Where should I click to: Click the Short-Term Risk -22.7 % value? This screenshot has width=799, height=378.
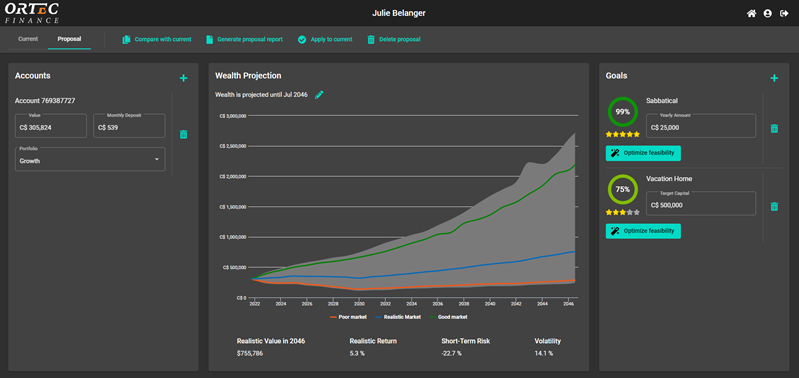(x=451, y=353)
